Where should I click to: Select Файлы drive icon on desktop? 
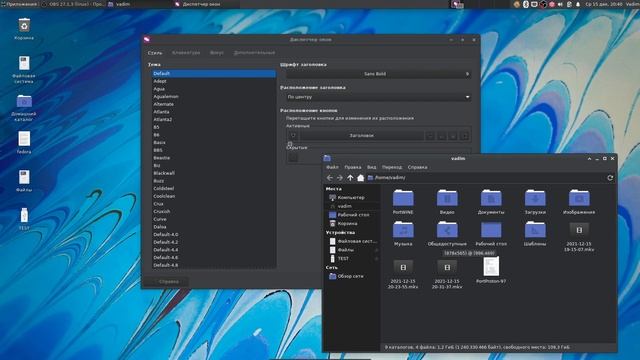point(24,180)
